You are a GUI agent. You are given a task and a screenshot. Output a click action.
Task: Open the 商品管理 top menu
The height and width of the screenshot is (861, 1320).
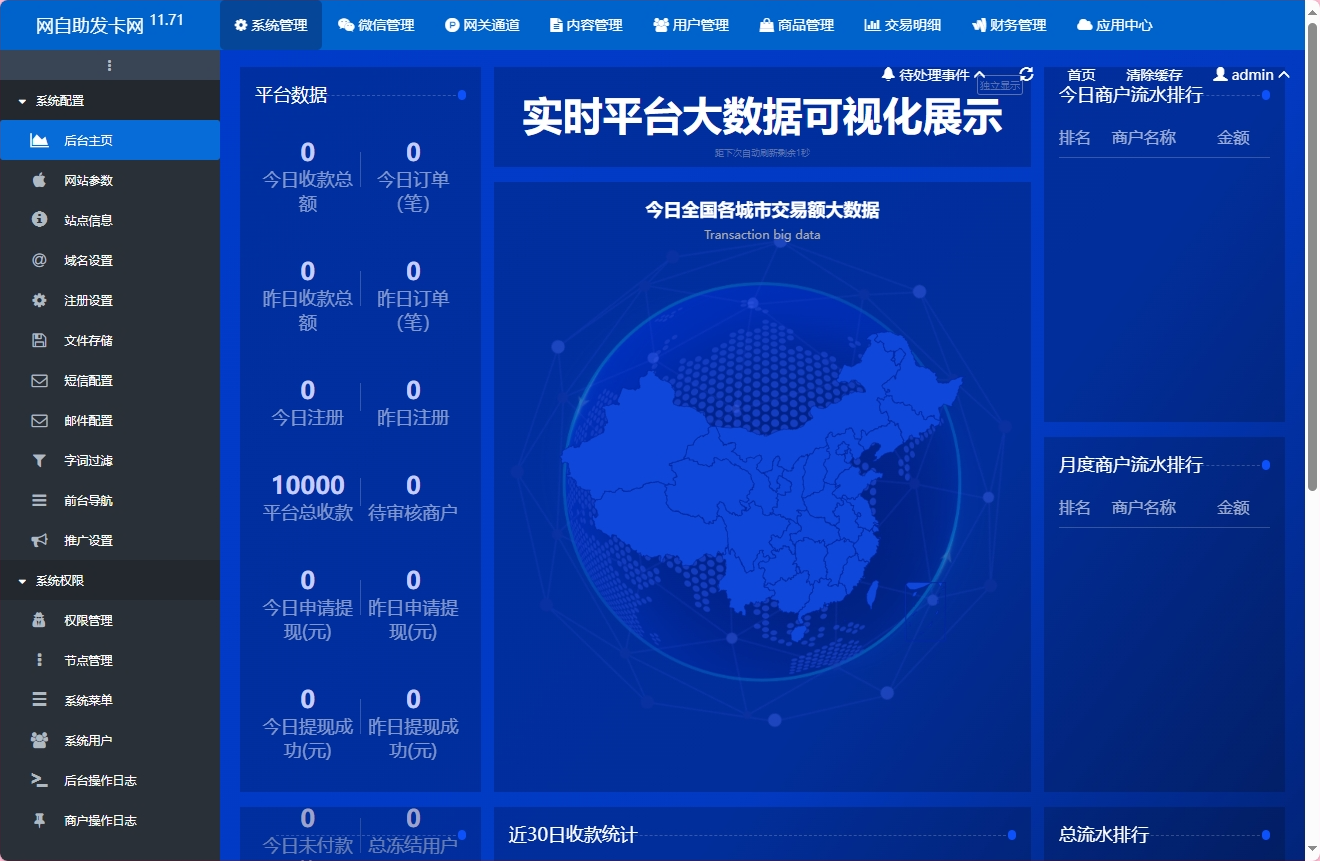(x=796, y=25)
